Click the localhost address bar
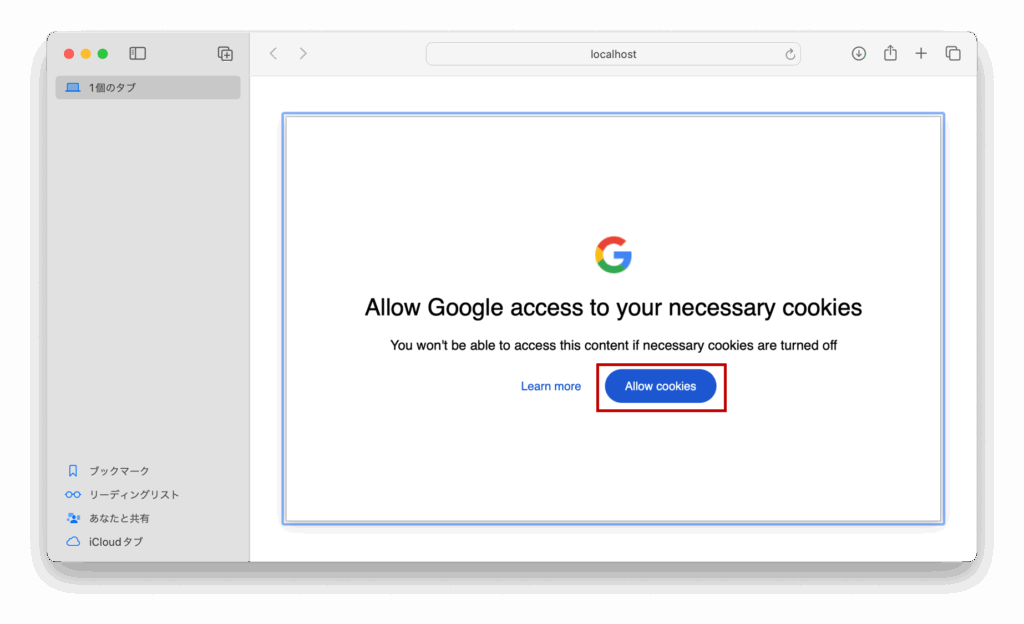Image resolution: width=1024 pixels, height=624 pixels. [x=613, y=54]
